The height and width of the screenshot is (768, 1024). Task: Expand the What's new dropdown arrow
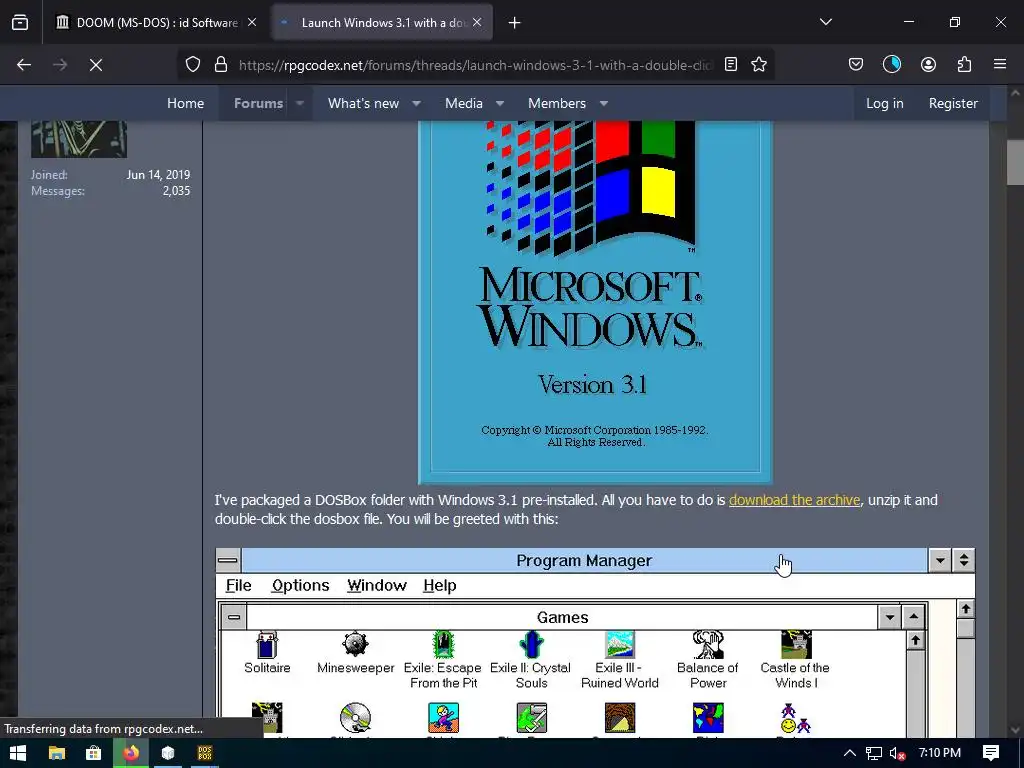417,103
